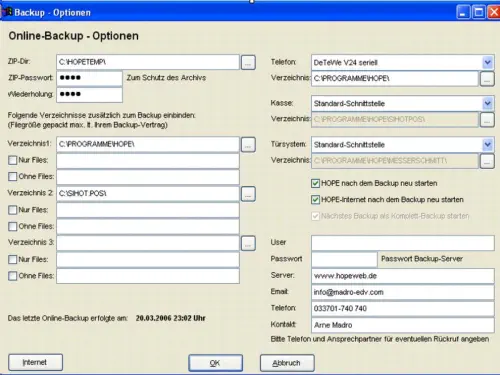The height and width of the screenshot is (375, 500).
Task: Click the Internet button
Action: point(35,362)
